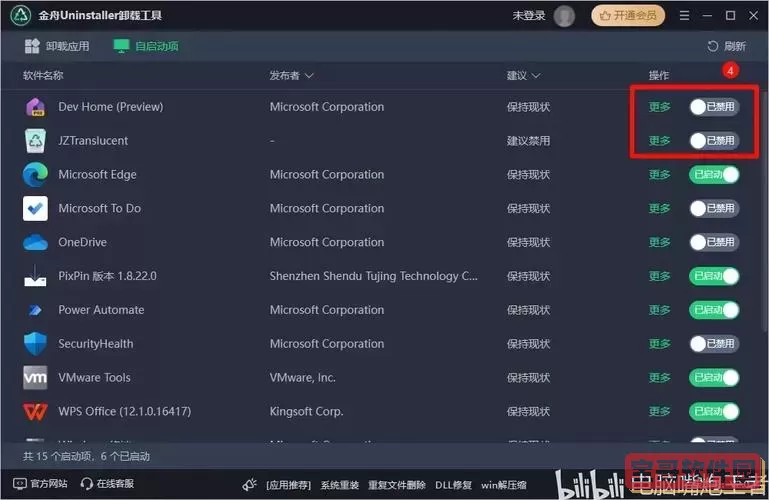Click the 自启动项 monitor icon

pos(121,46)
